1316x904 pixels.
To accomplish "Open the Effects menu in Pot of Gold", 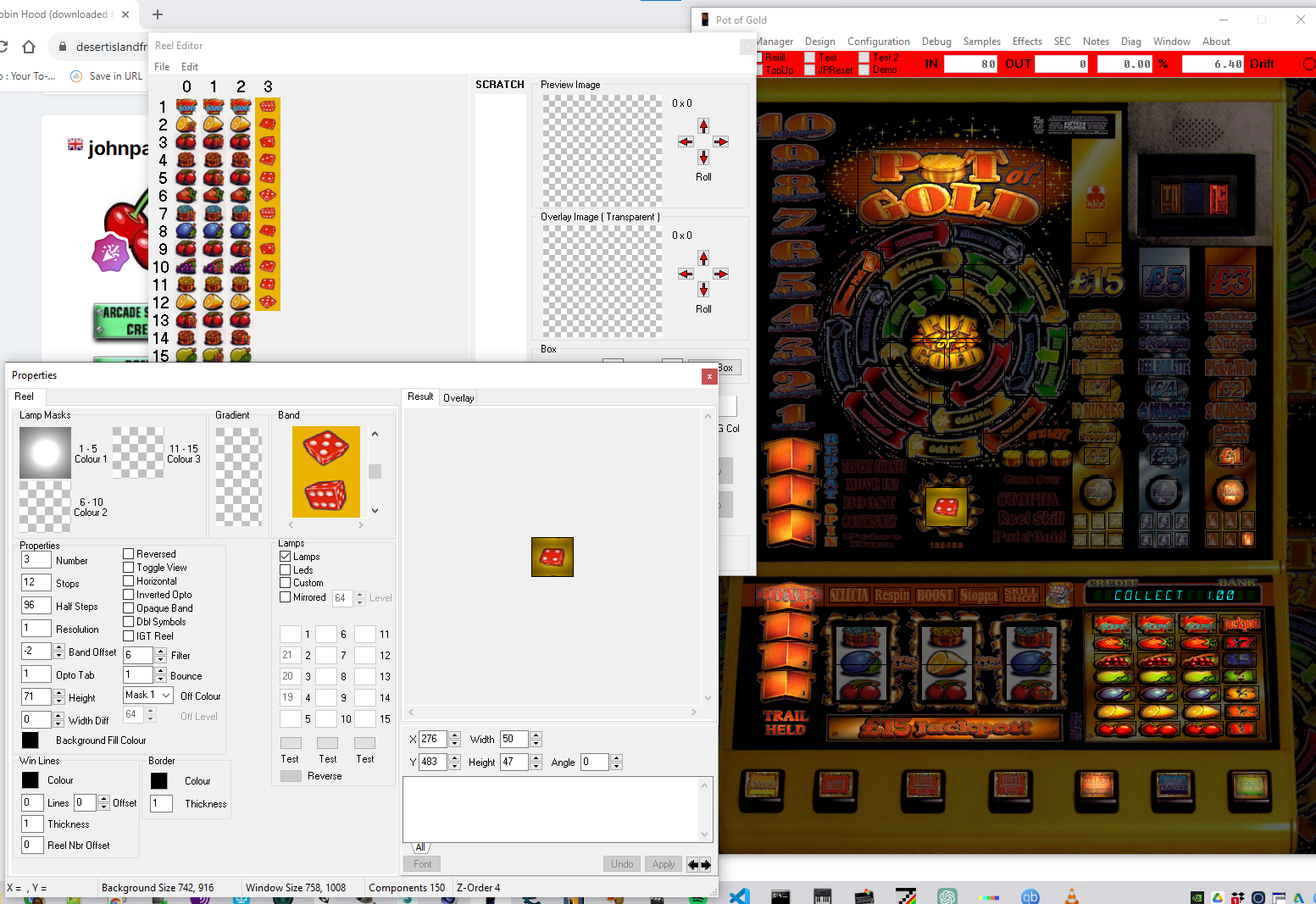I will click(x=1027, y=42).
